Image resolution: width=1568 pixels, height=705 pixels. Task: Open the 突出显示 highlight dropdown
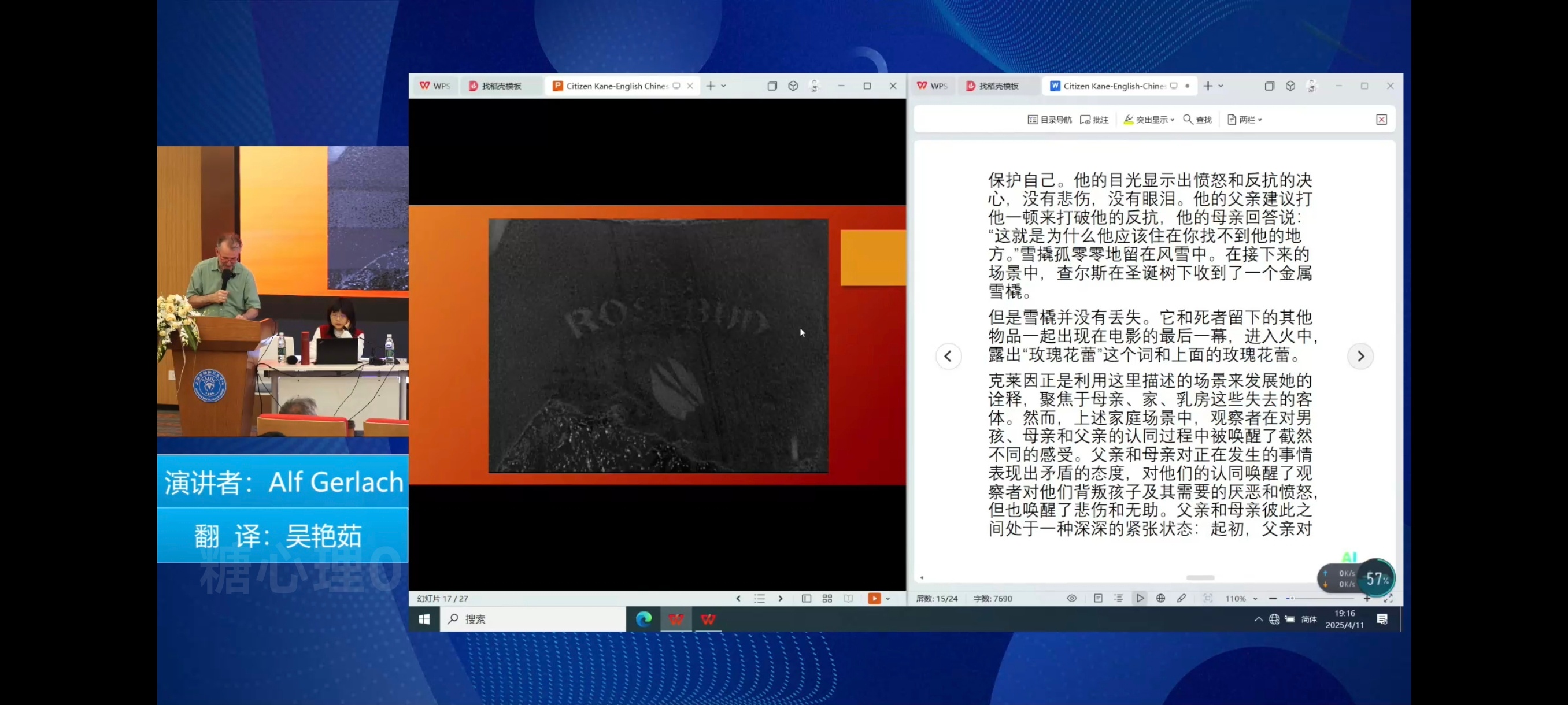(1148, 120)
